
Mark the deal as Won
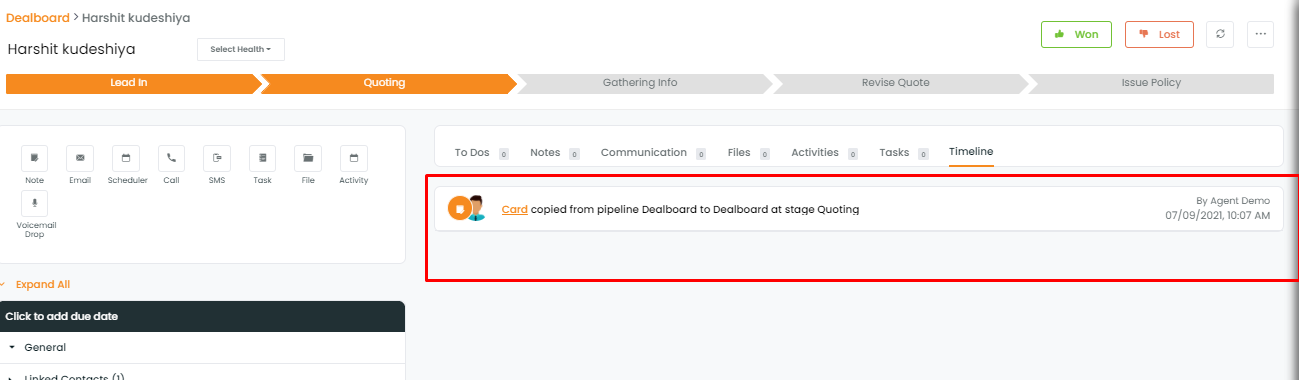click(x=1076, y=34)
